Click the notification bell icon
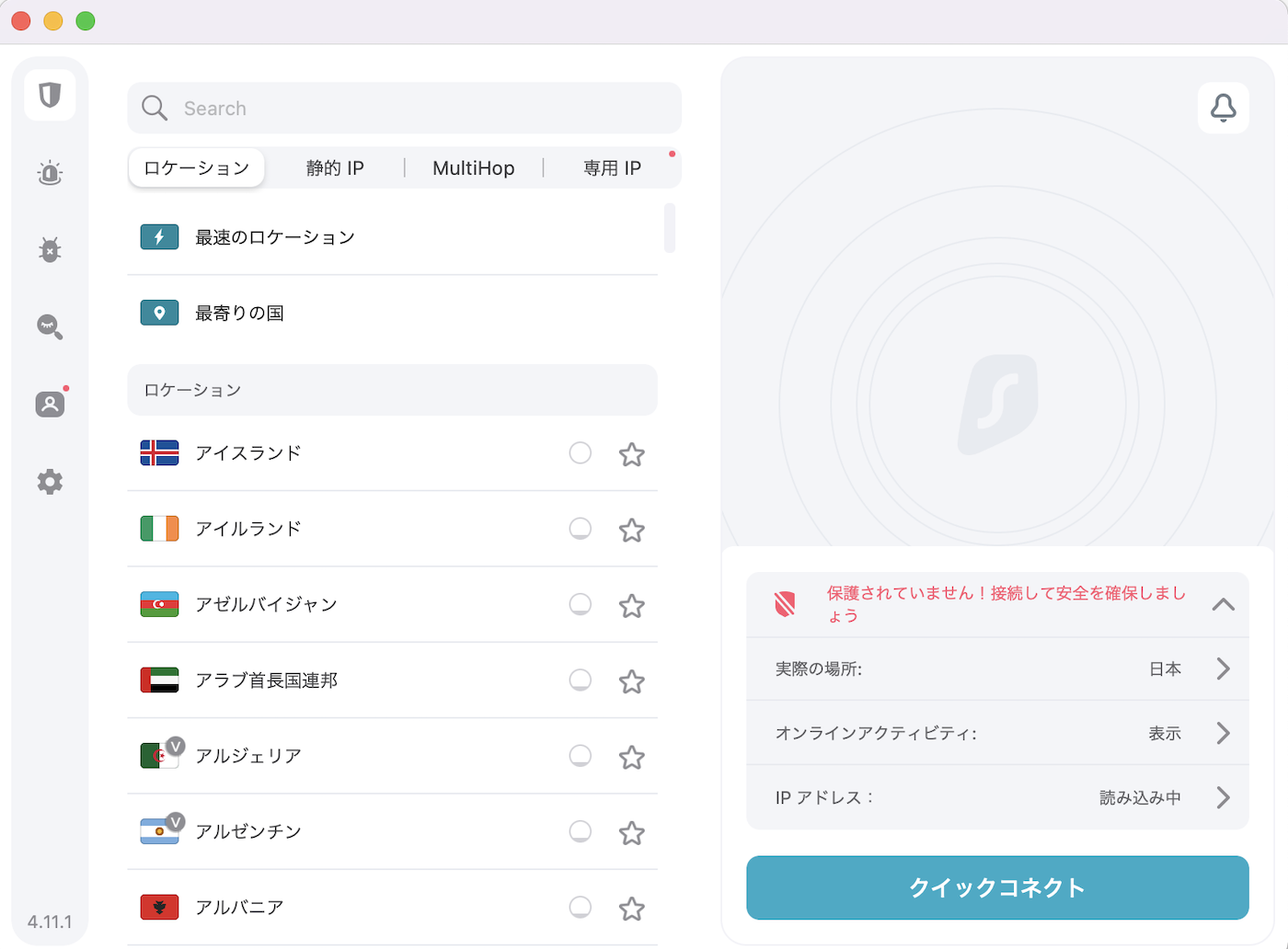 point(1223,108)
